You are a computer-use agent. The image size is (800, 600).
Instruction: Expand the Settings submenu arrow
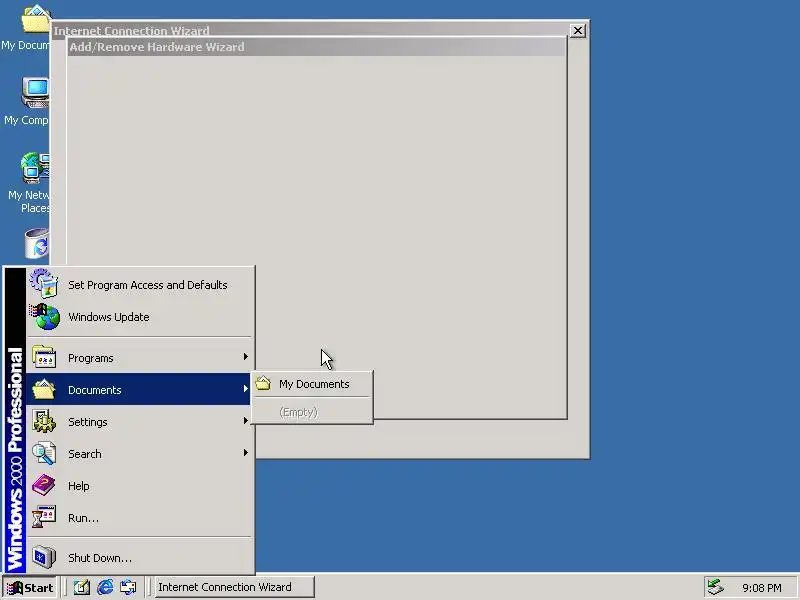pos(245,421)
